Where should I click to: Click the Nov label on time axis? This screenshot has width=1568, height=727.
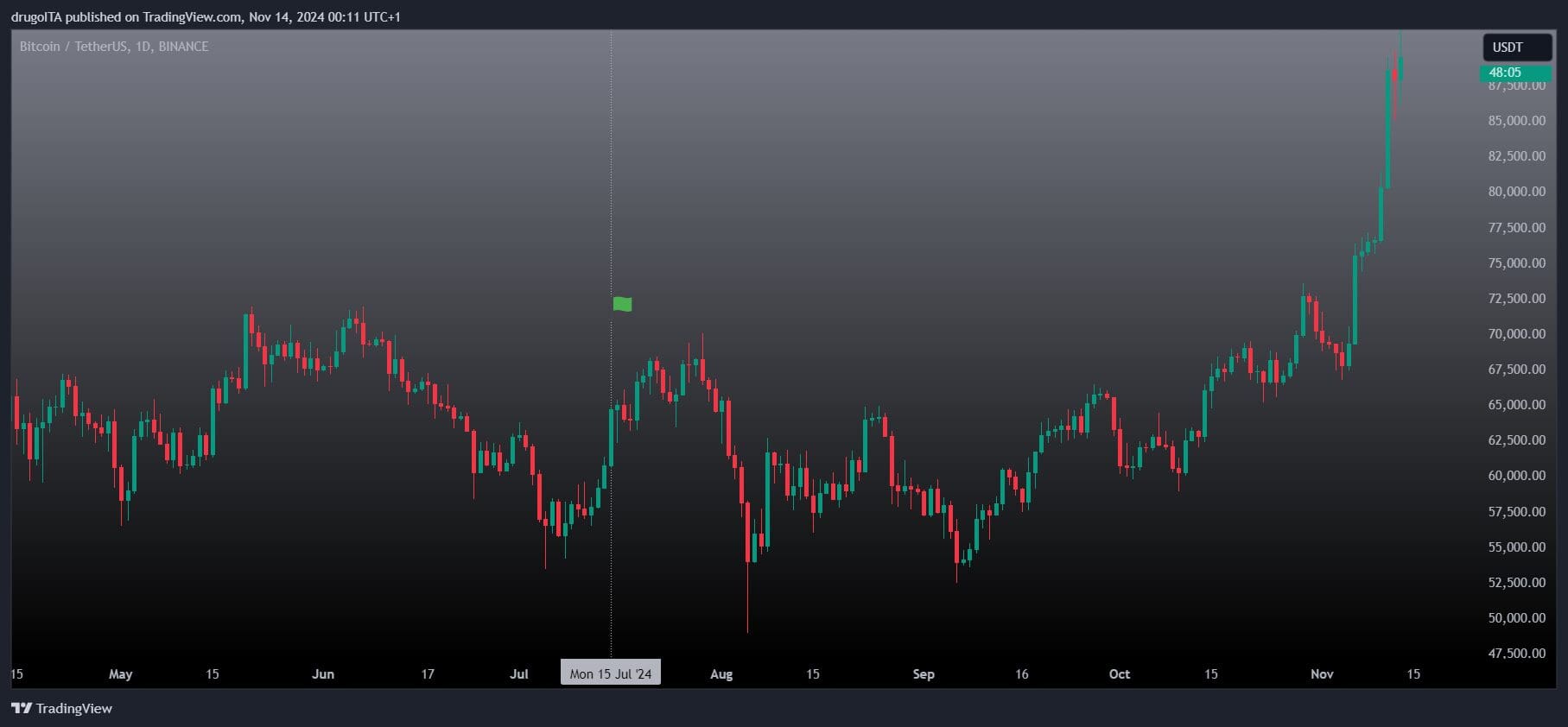pos(1322,674)
